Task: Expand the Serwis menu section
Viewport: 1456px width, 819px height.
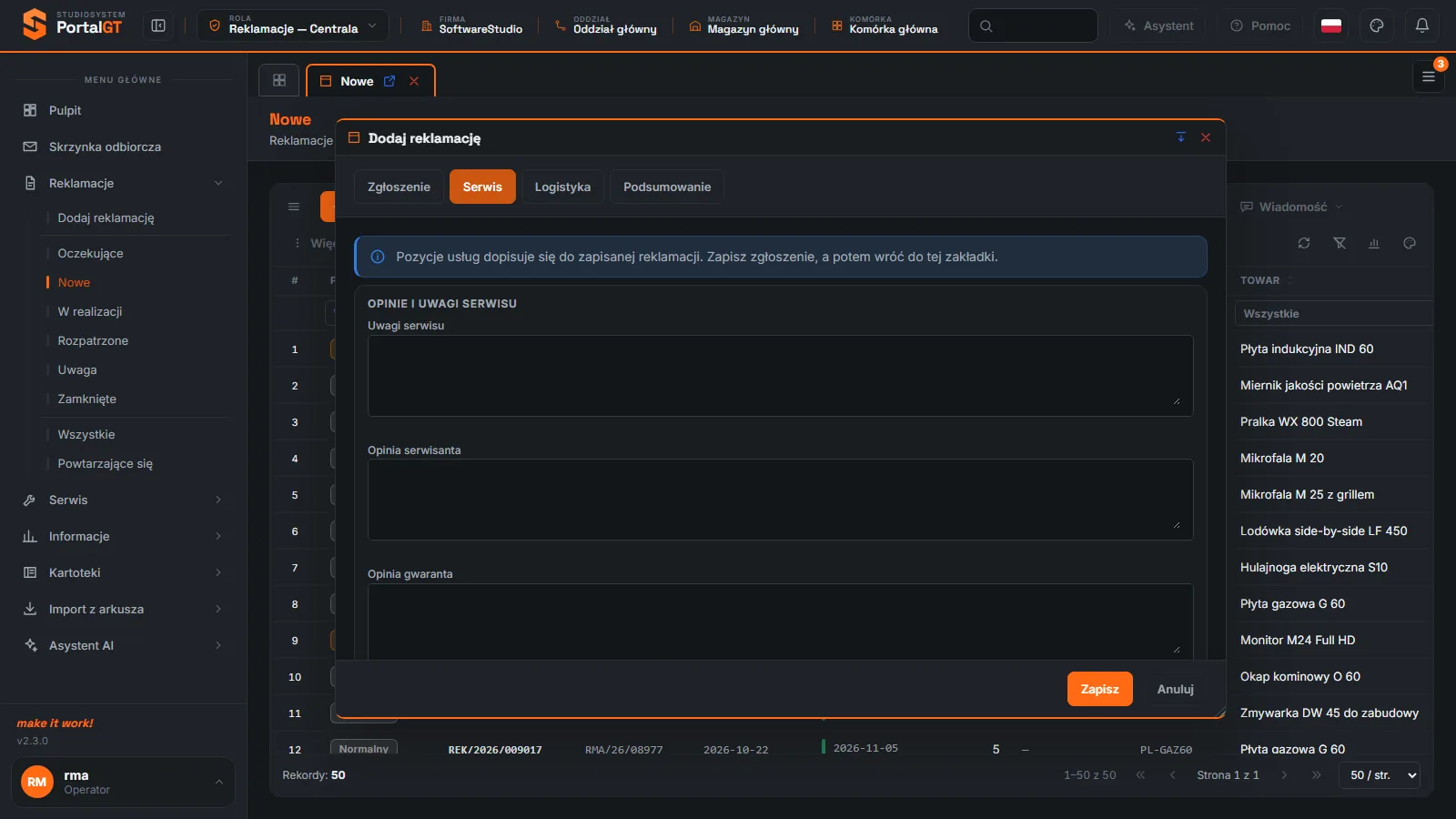Action: [123, 500]
